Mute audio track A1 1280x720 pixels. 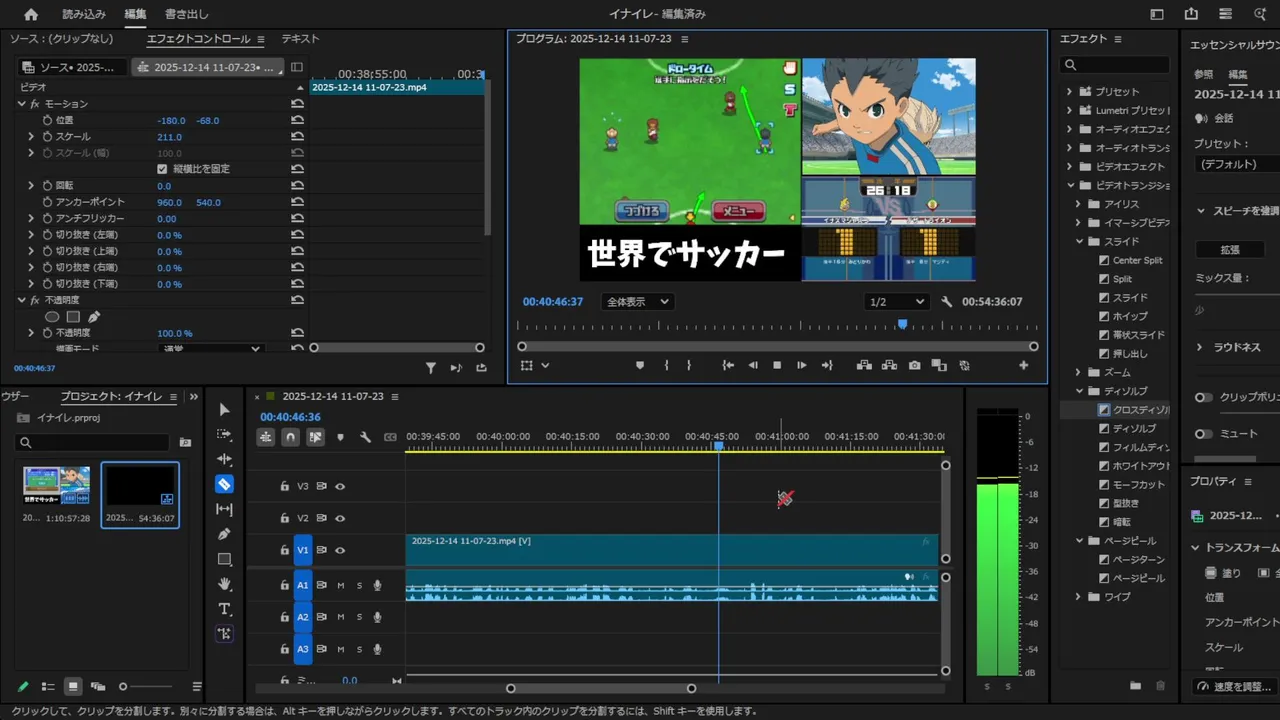pos(341,586)
